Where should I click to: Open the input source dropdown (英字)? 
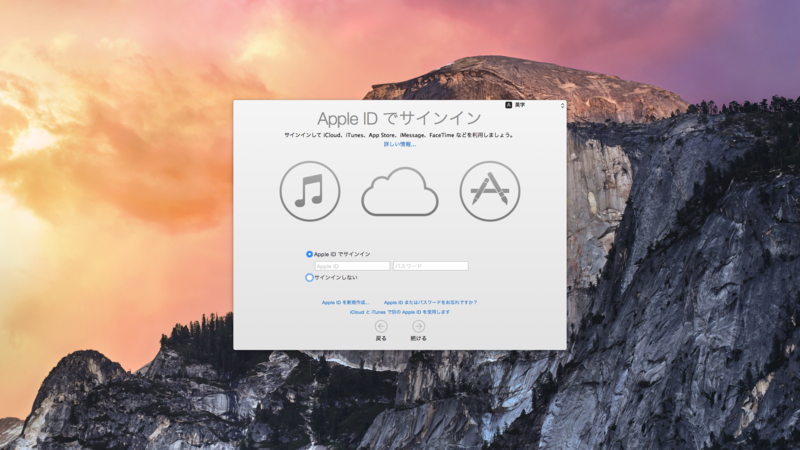click(535, 105)
